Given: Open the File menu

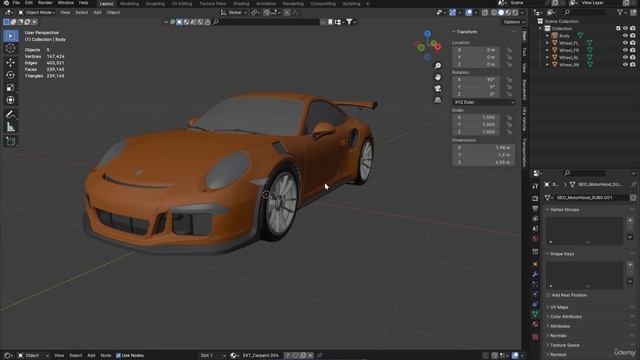Looking at the screenshot, I should [x=16, y=3].
